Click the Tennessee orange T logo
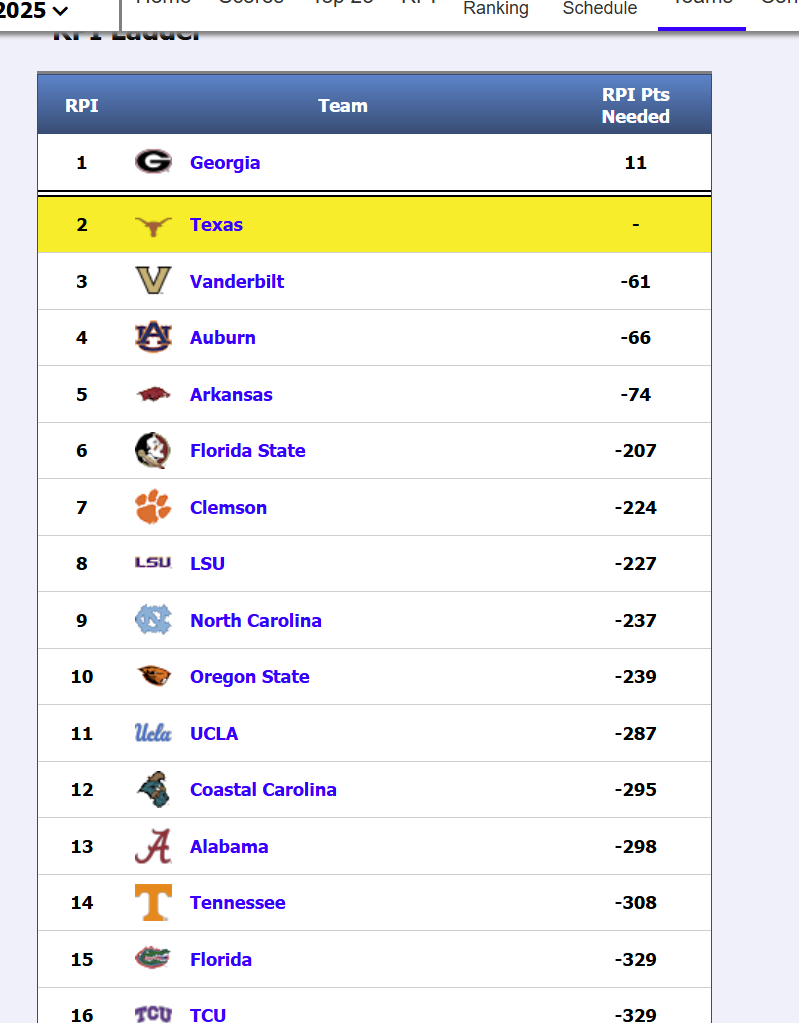Screen dimensions: 799x1023 pyautogui.click(x=153, y=902)
